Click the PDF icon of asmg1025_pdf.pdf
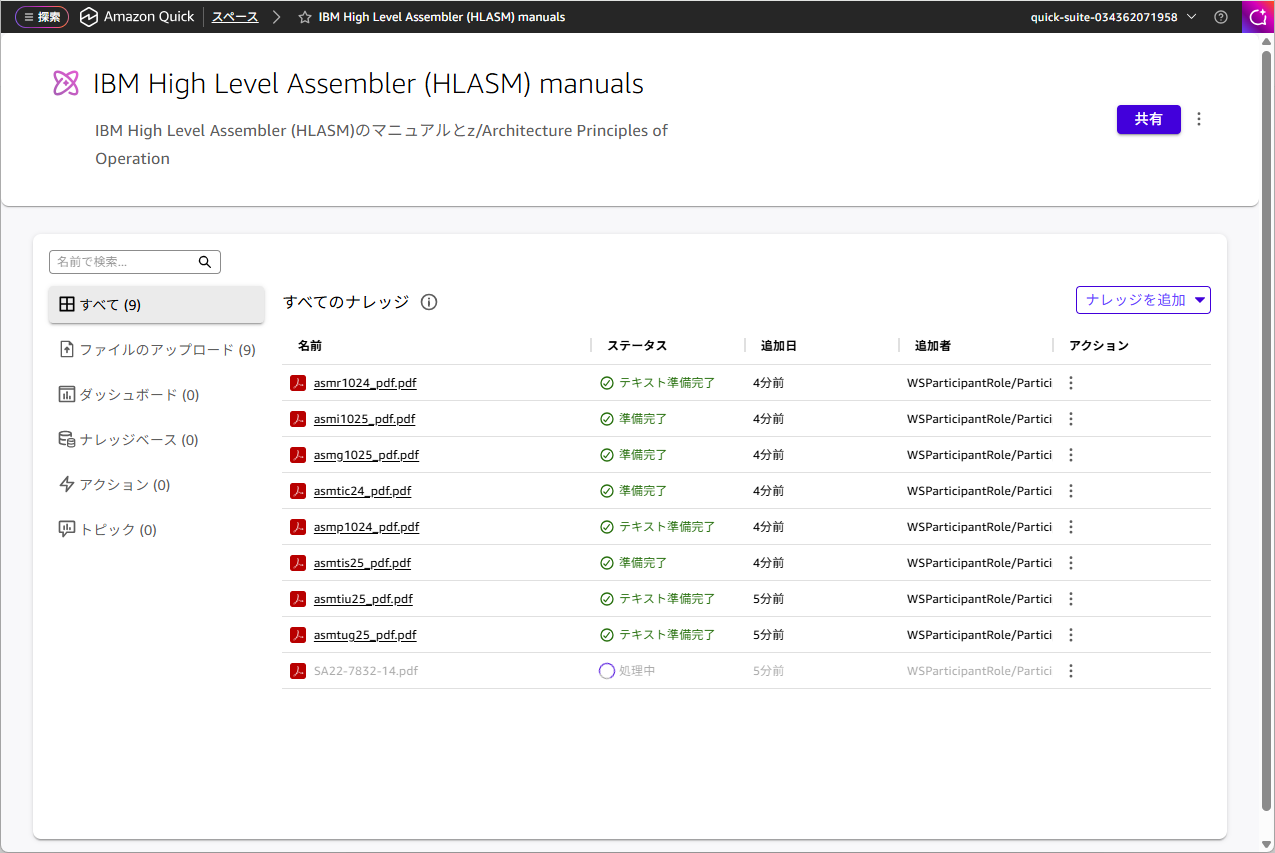Viewport: 1275px width, 853px height. 298,455
